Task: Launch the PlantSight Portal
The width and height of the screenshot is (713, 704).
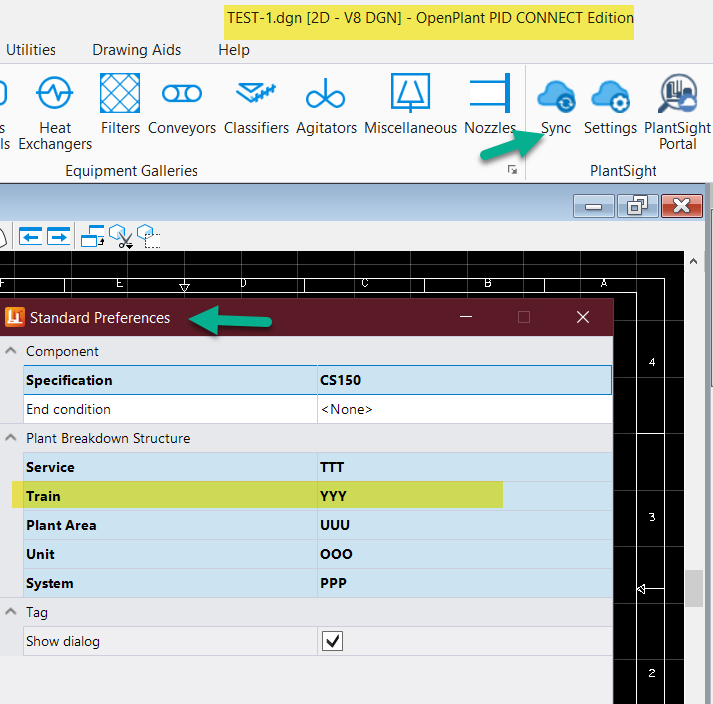Action: click(x=677, y=112)
